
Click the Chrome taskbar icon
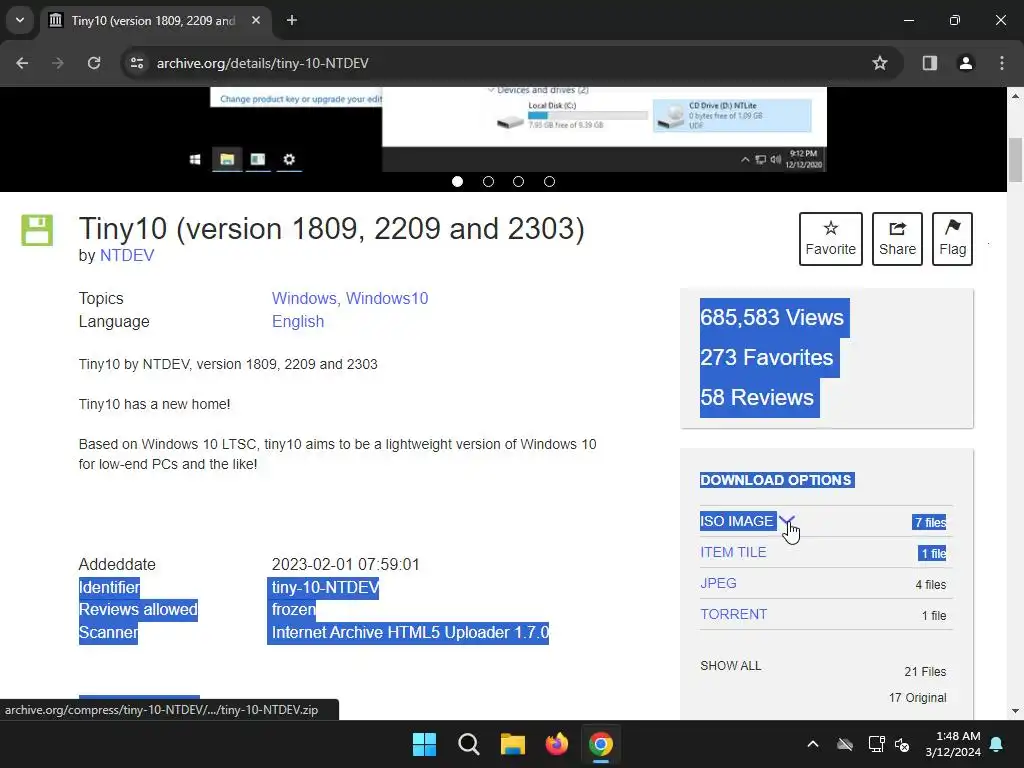point(601,744)
